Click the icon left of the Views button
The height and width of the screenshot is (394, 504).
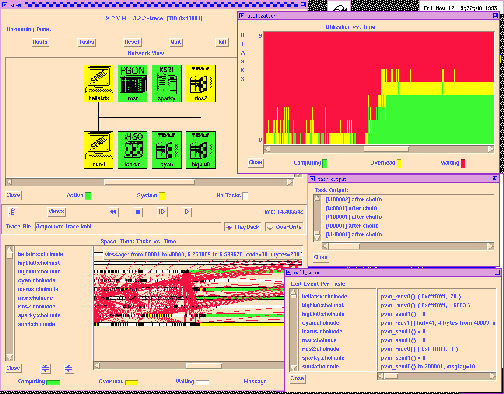pos(12,211)
